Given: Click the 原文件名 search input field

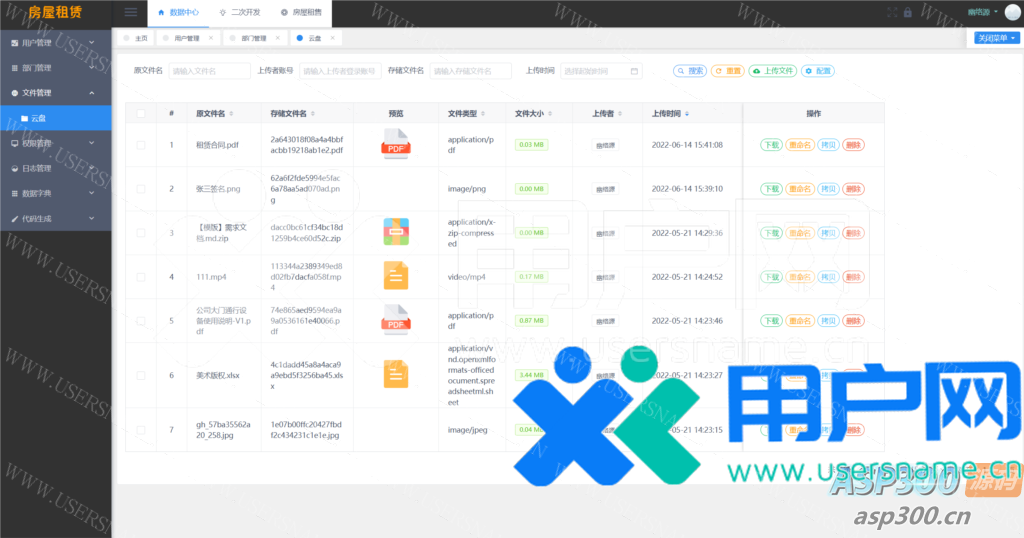Looking at the screenshot, I should (x=209, y=71).
